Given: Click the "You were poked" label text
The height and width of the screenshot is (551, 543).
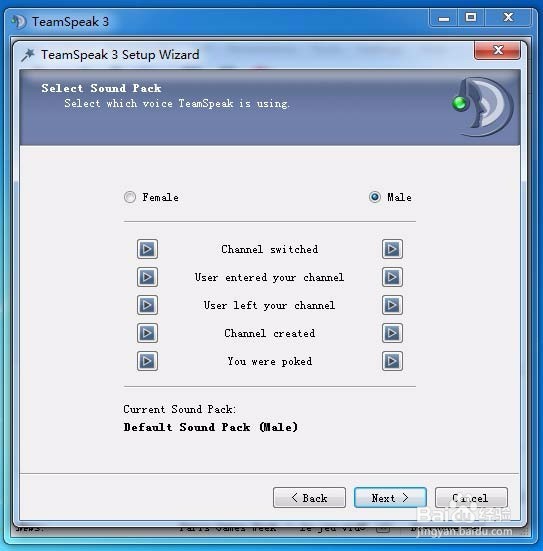Looking at the screenshot, I should [270, 361].
